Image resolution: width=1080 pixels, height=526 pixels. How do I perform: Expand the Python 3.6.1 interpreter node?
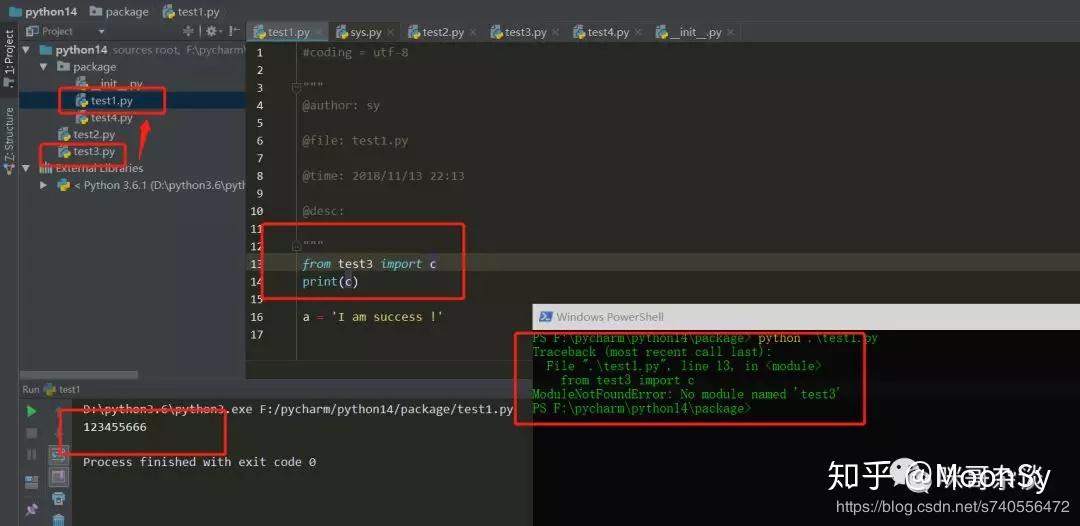44,185
